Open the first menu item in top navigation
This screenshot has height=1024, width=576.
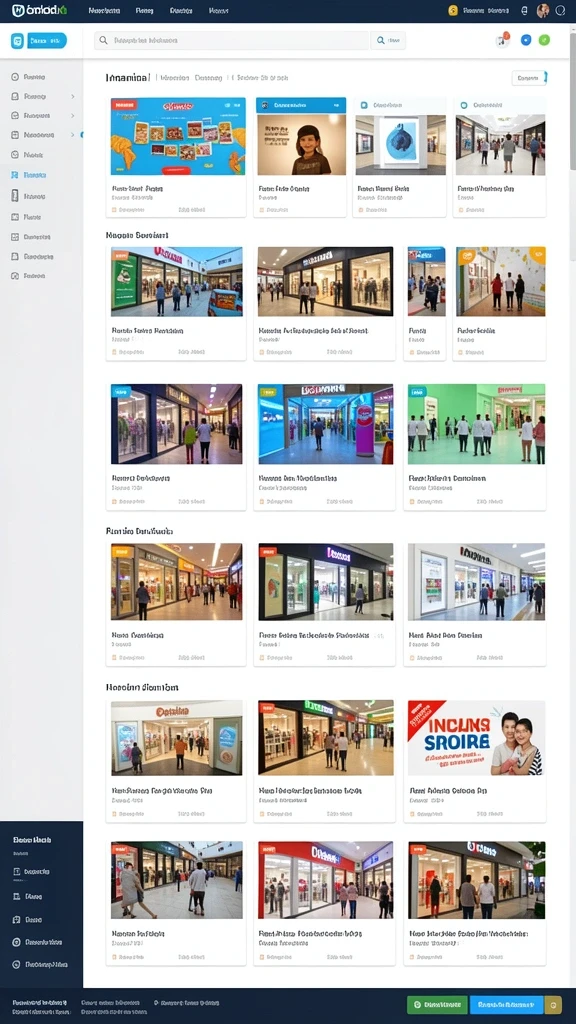point(104,10)
